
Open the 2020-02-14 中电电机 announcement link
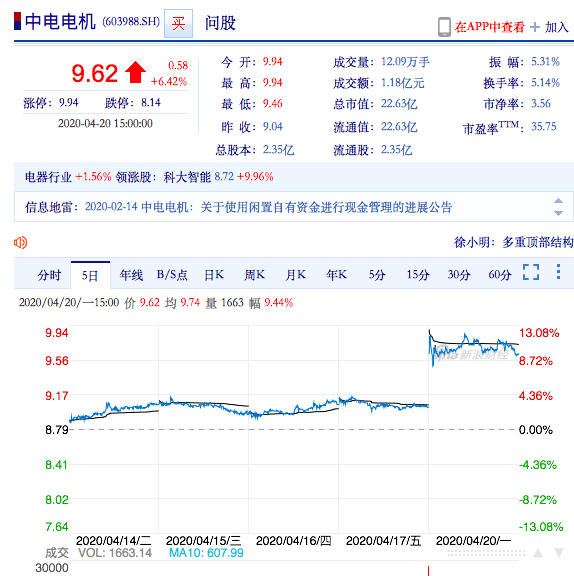point(268,207)
